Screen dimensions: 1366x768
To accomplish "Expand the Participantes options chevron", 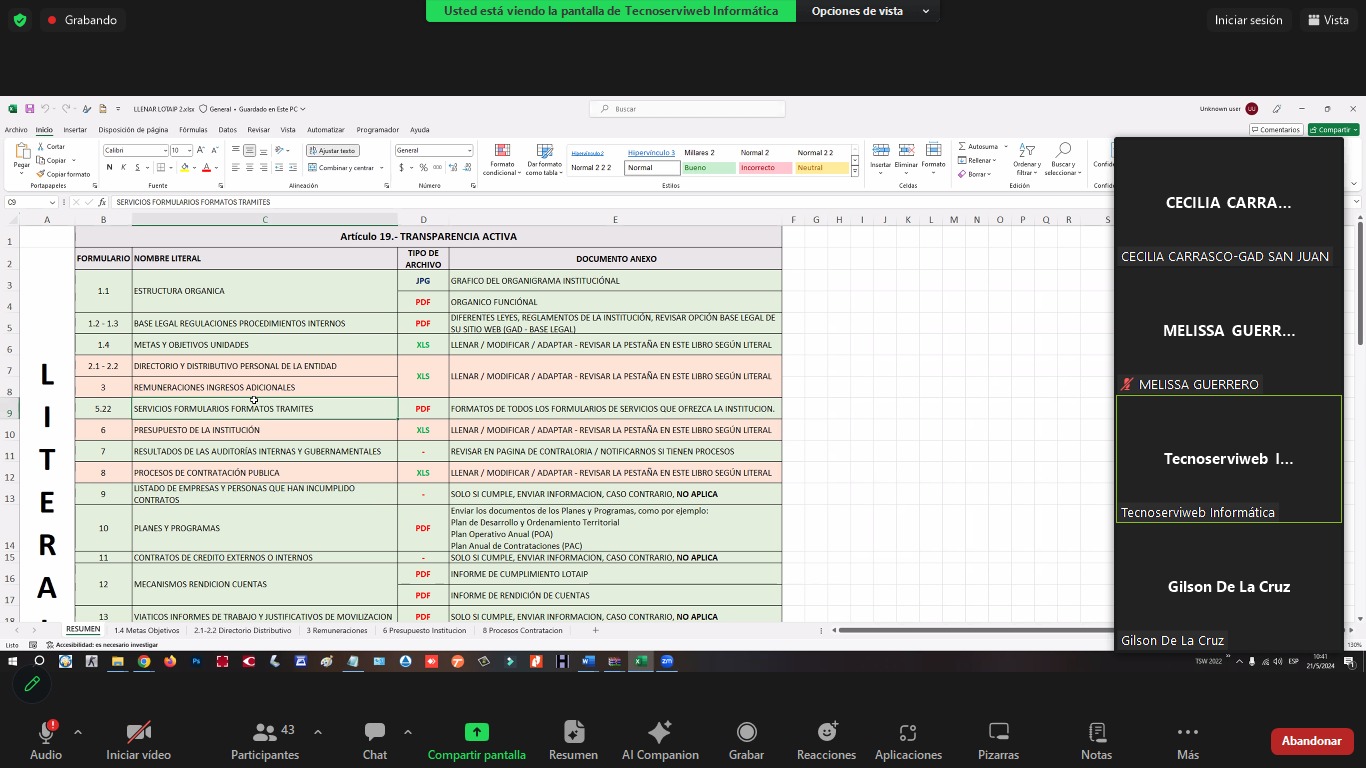I will pos(318,732).
